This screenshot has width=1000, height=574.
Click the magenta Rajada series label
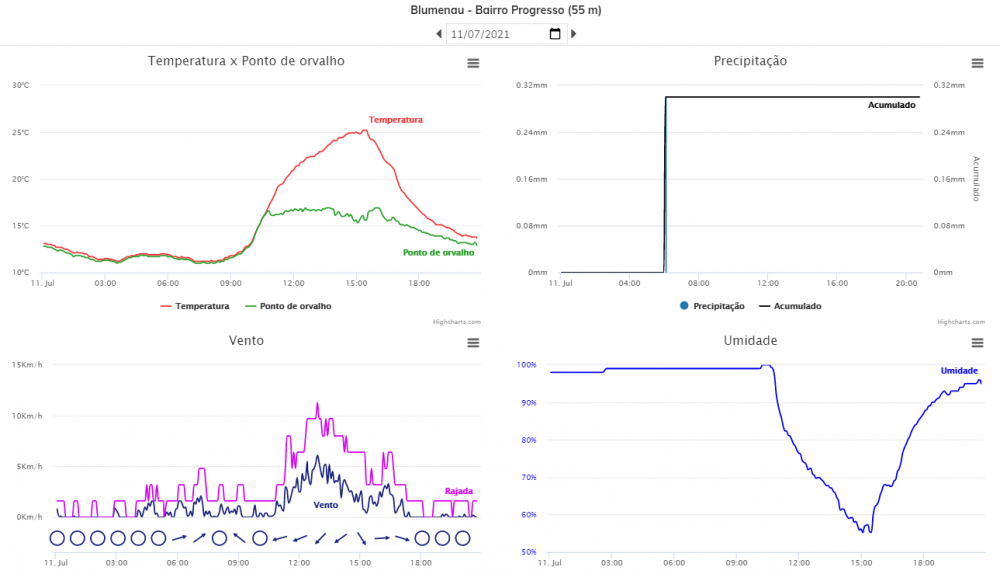pos(458,491)
